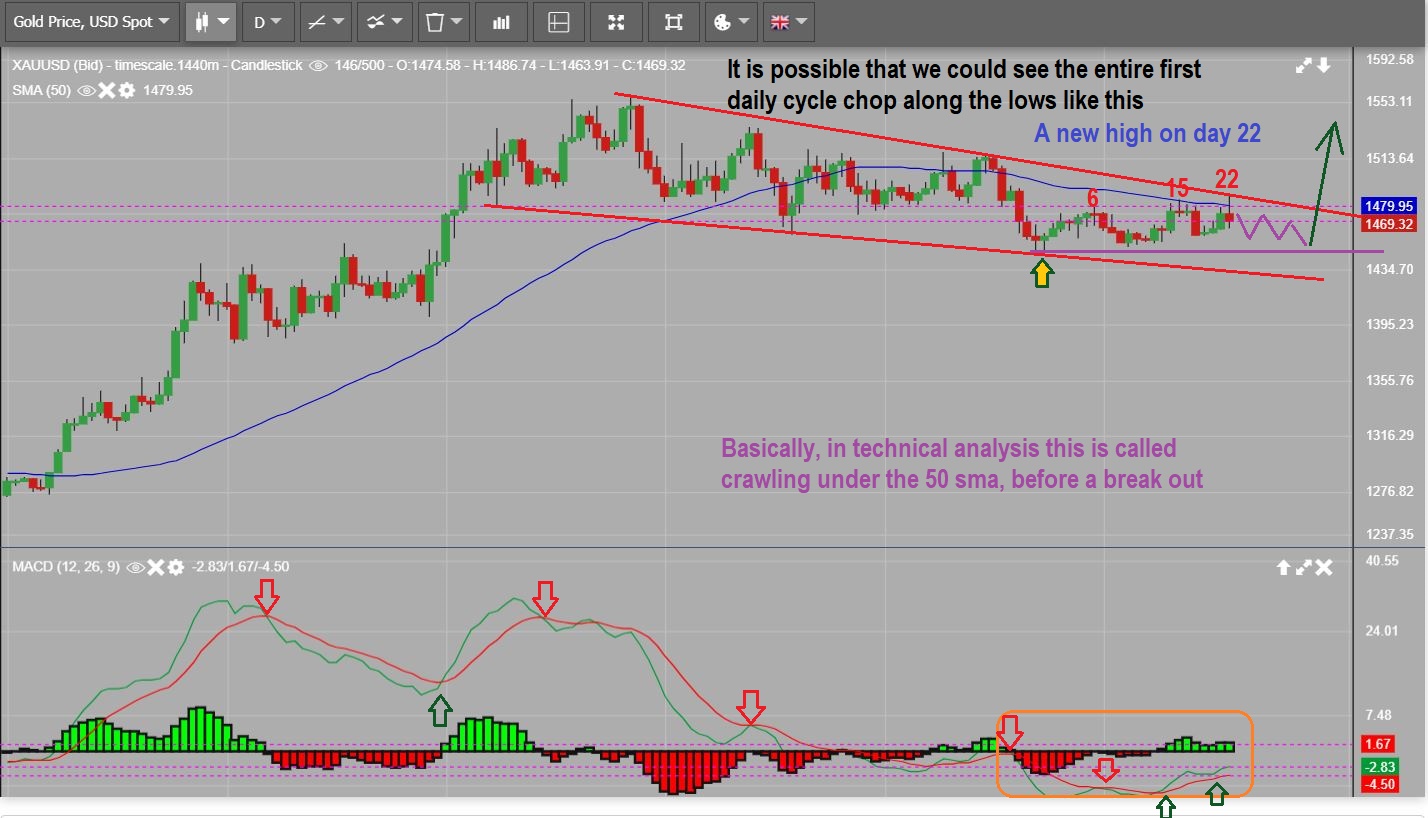The image size is (1428, 818).
Task: Click the green -2.83 MACD axis tag
Action: [x=1379, y=766]
